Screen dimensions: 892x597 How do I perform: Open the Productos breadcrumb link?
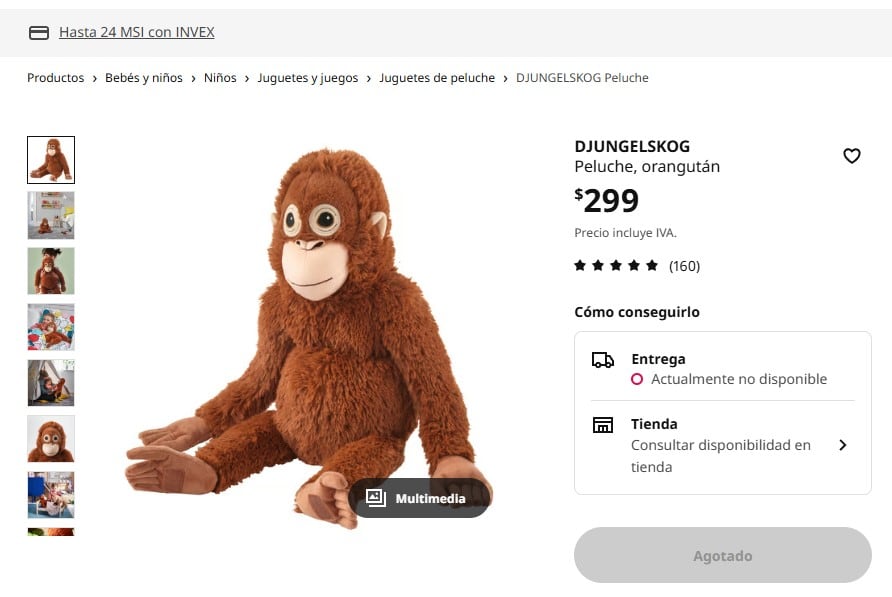(55, 77)
